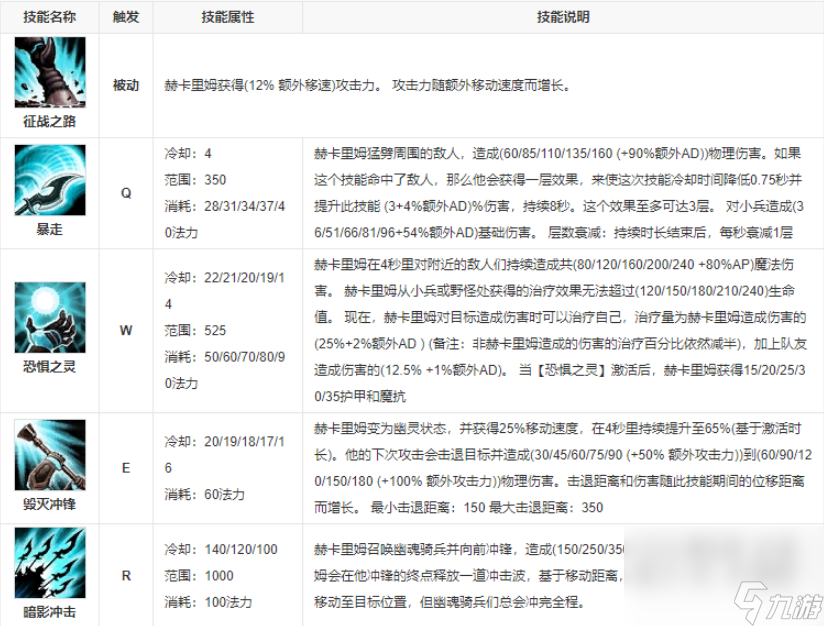
Task: Click the passive description about 12% 额外移速
Action: [368, 85]
